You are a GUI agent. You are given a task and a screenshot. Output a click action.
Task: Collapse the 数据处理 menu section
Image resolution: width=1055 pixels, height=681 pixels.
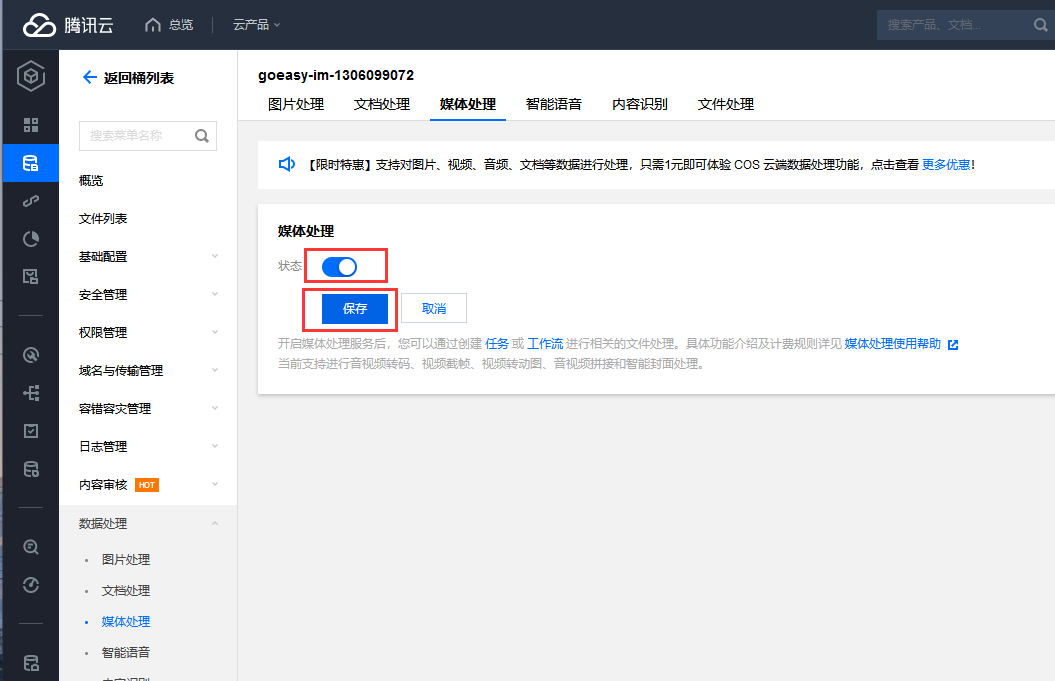215,523
